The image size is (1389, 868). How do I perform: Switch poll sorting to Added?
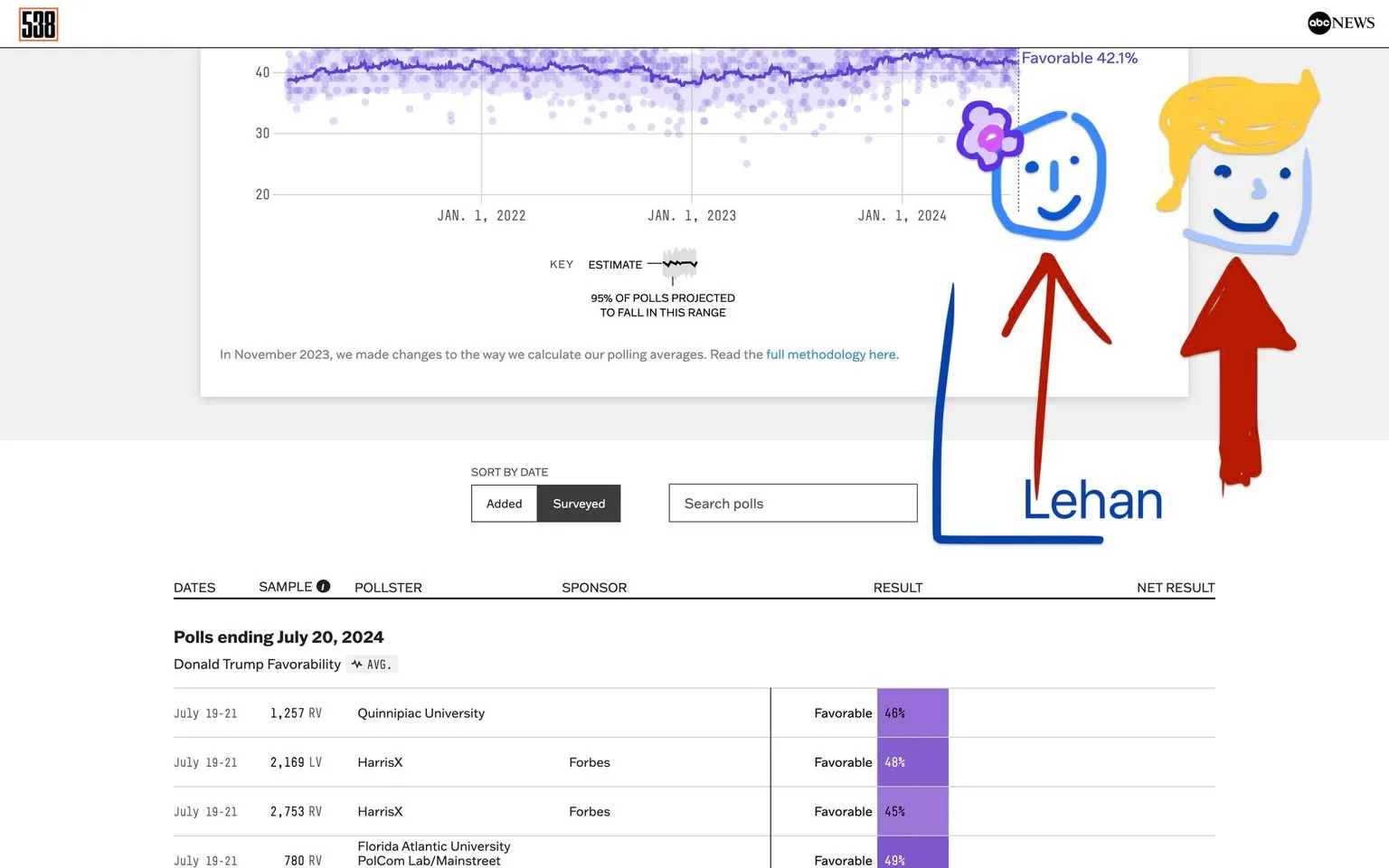coord(504,504)
